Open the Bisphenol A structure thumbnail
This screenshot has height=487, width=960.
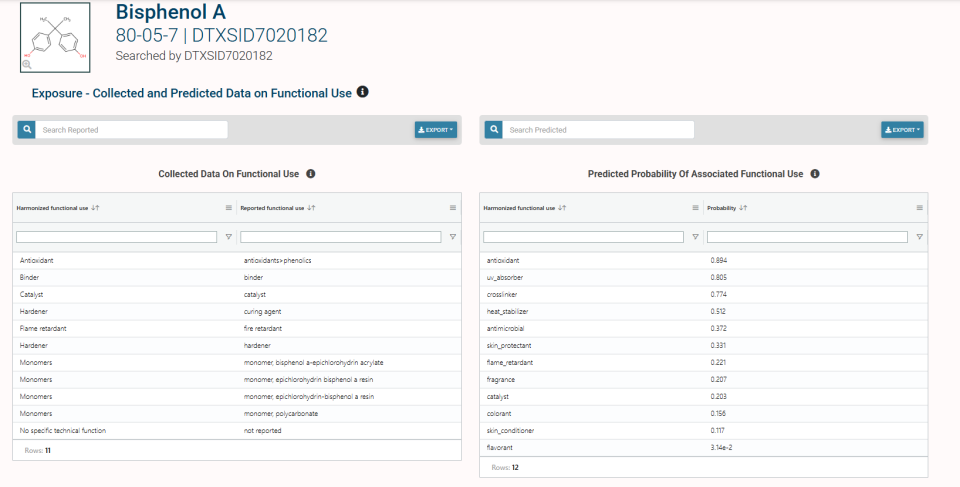55,37
